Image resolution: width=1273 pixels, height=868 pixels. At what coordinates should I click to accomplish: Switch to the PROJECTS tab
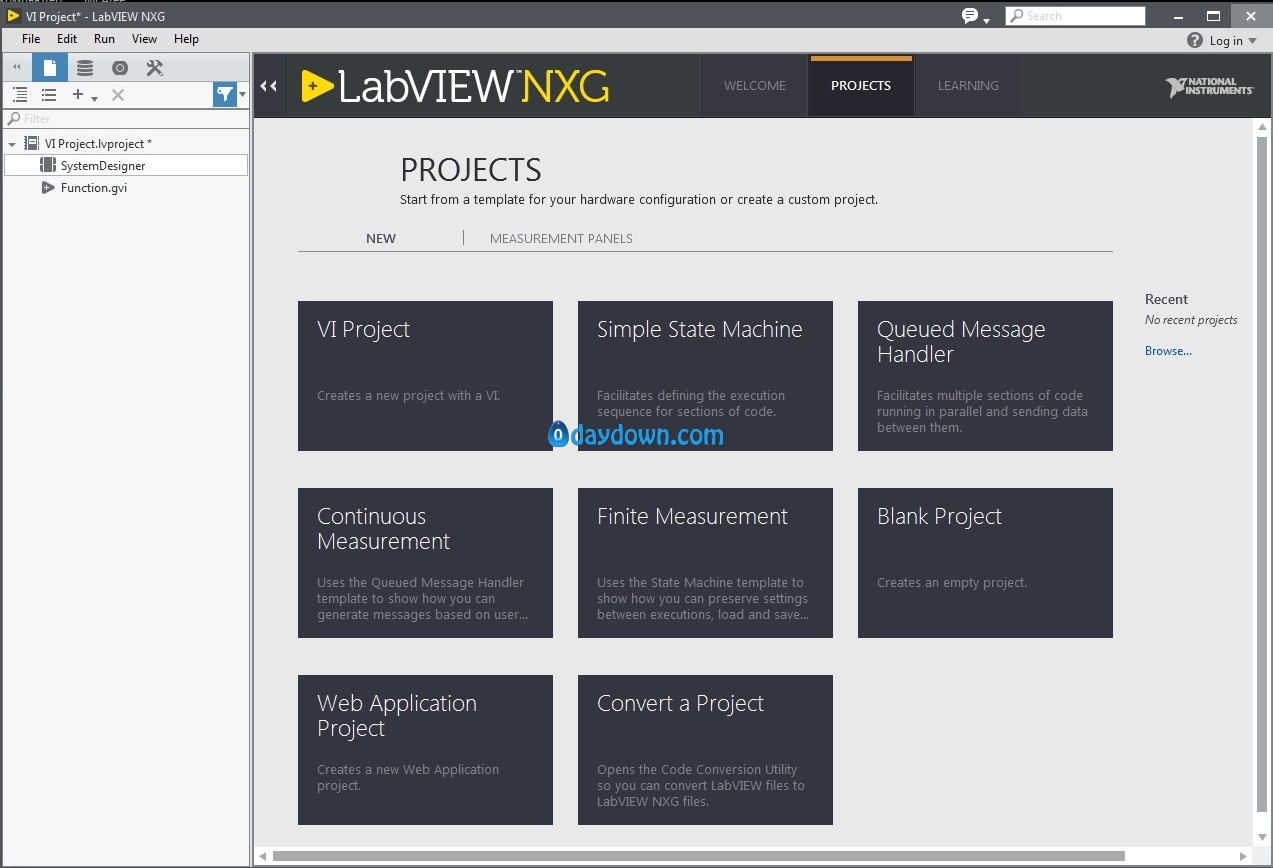[x=861, y=86]
